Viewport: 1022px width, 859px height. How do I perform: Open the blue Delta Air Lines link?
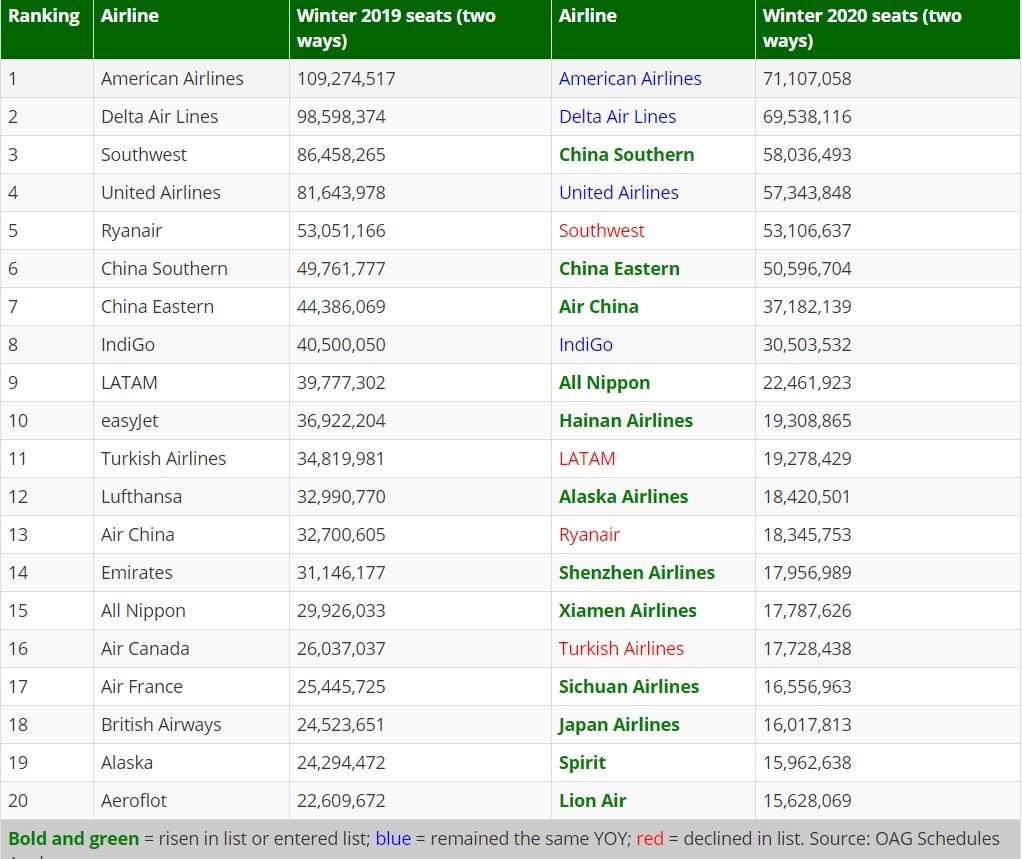click(617, 117)
